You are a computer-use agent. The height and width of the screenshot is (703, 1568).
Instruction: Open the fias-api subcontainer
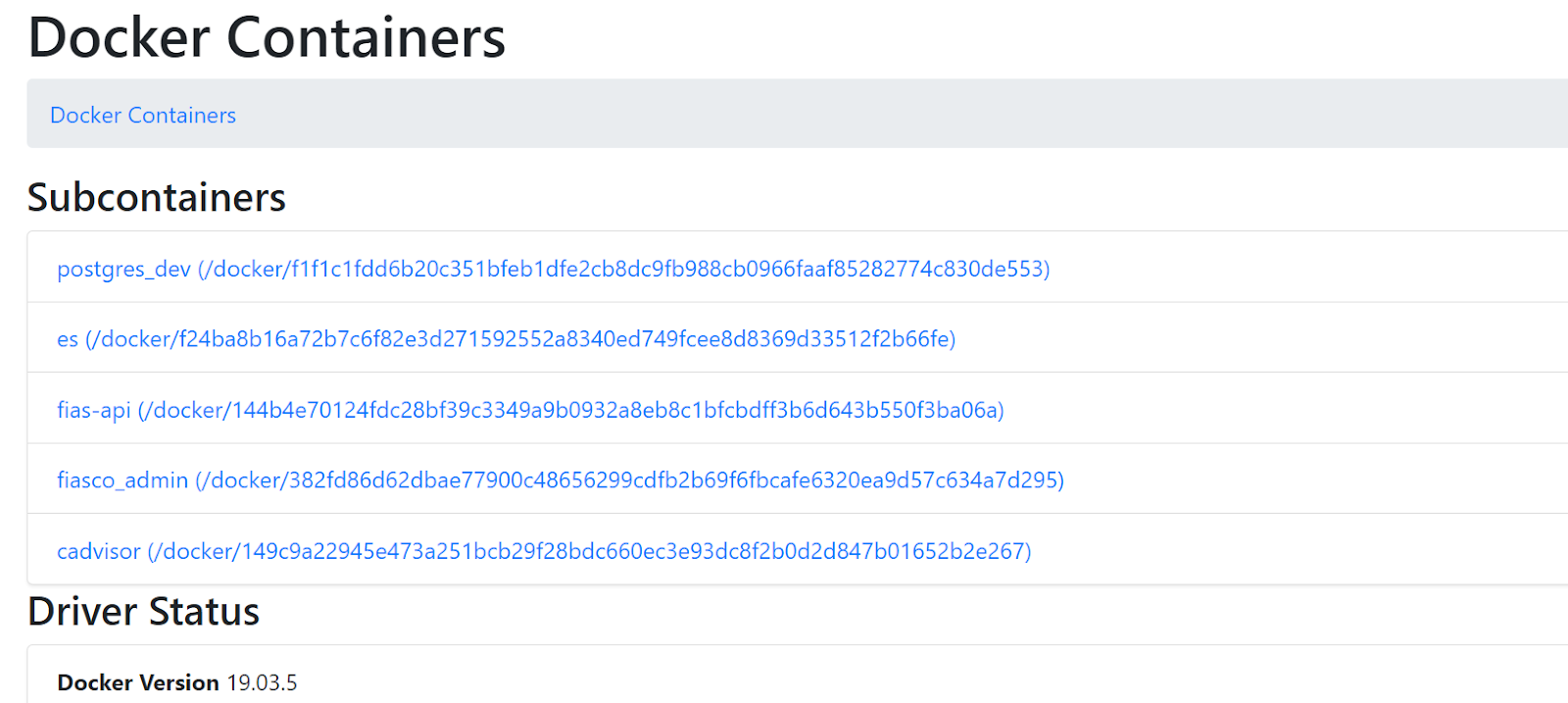tap(93, 410)
